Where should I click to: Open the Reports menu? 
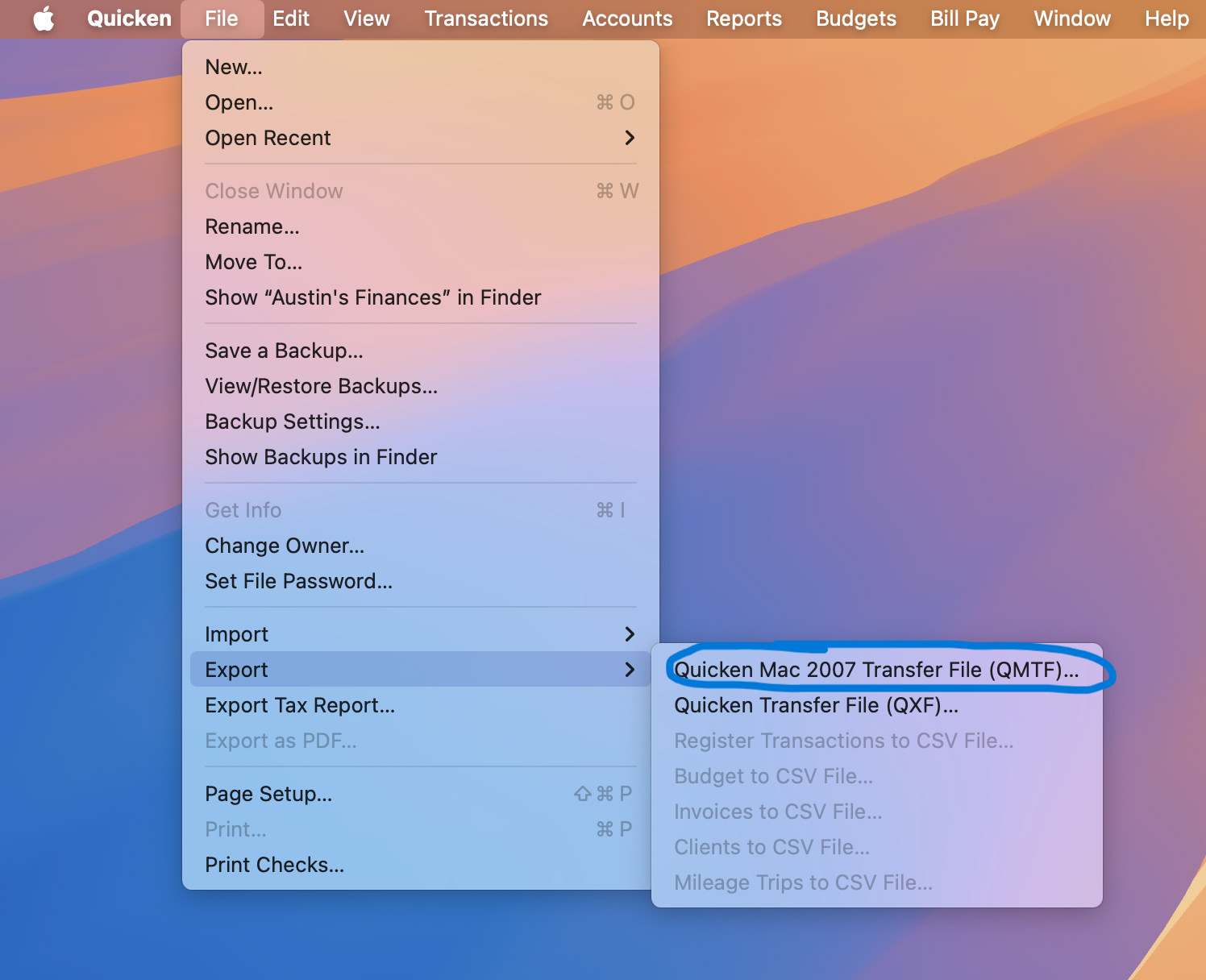[744, 19]
